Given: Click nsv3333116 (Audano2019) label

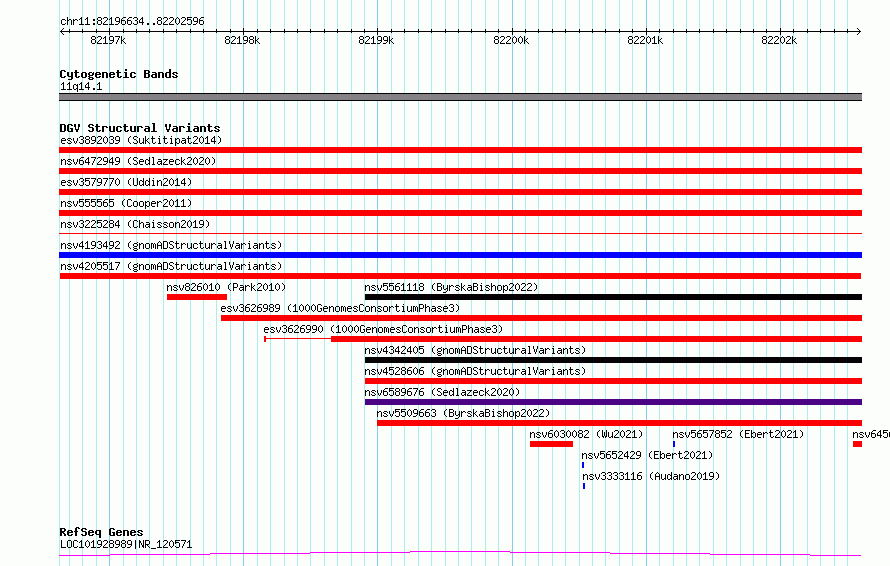Looking at the screenshot, I should pos(650,476).
